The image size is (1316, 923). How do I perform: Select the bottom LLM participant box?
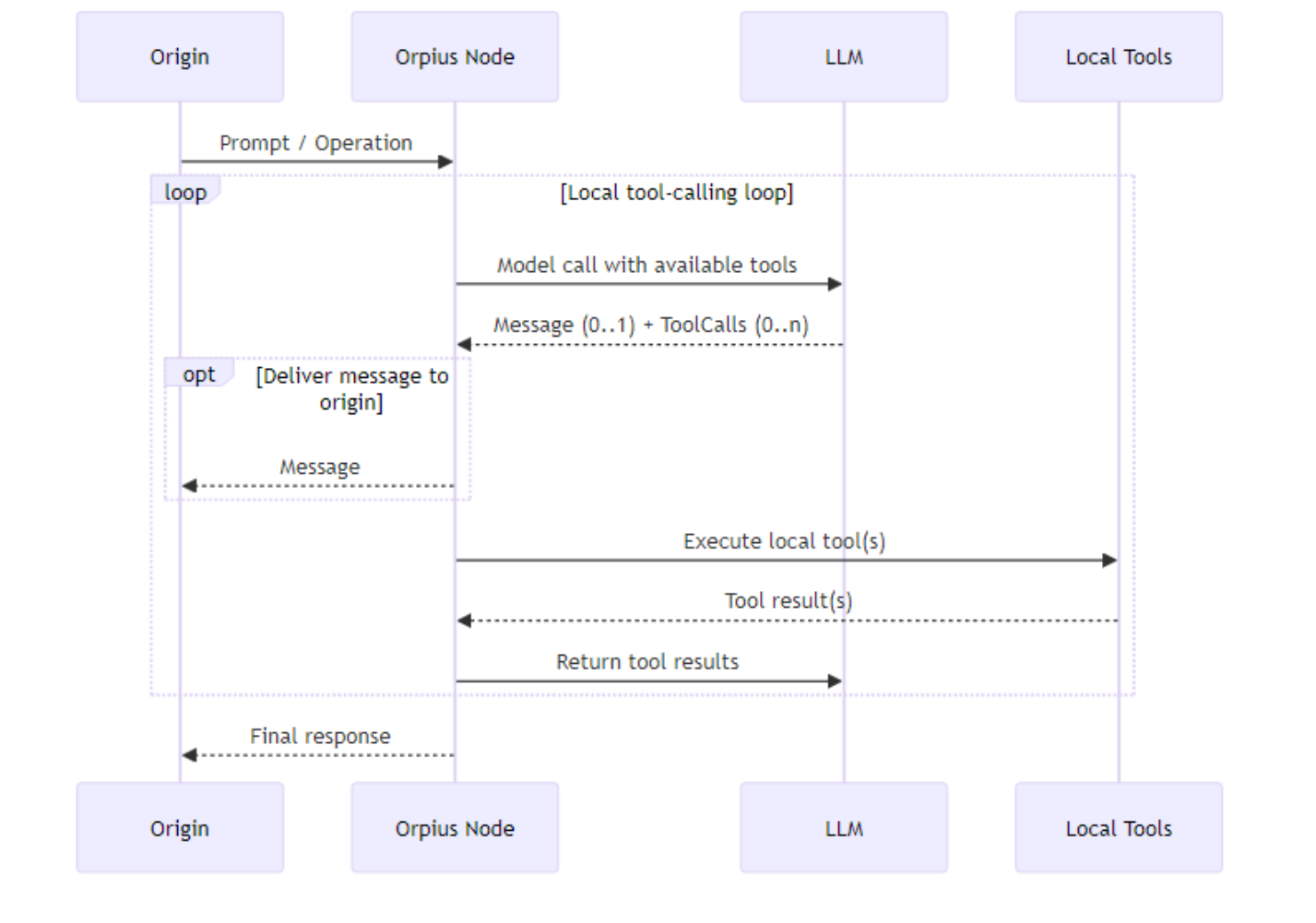pyautogui.click(x=844, y=828)
